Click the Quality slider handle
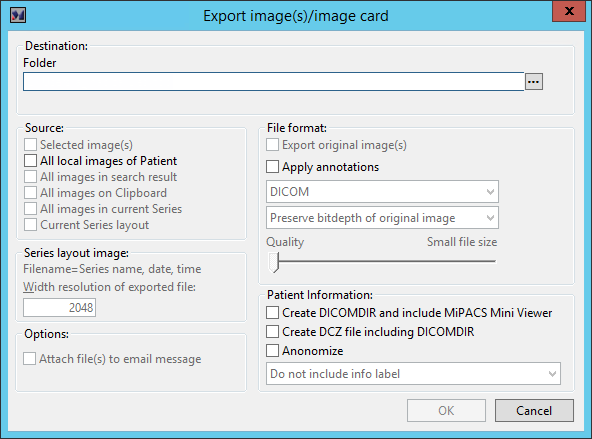 [273, 262]
